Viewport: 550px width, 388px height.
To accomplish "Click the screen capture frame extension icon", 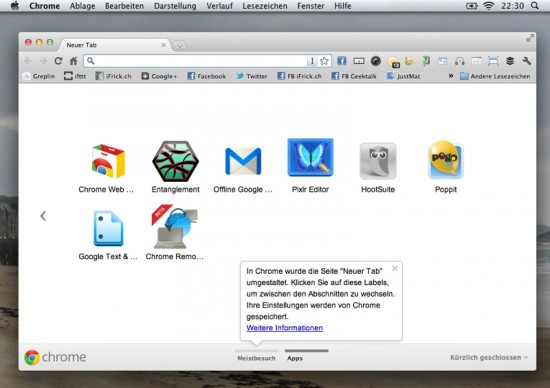I will coord(493,61).
